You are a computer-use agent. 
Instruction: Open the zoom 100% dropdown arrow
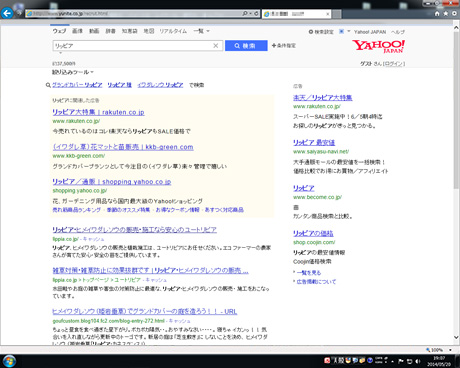coord(450,350)
